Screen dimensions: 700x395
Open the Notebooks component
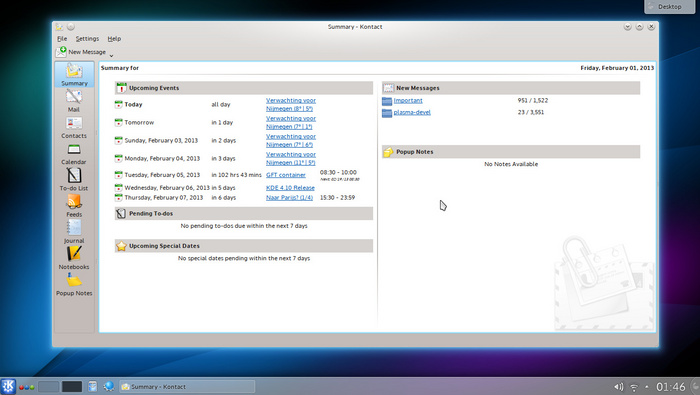tap(74, 258)
